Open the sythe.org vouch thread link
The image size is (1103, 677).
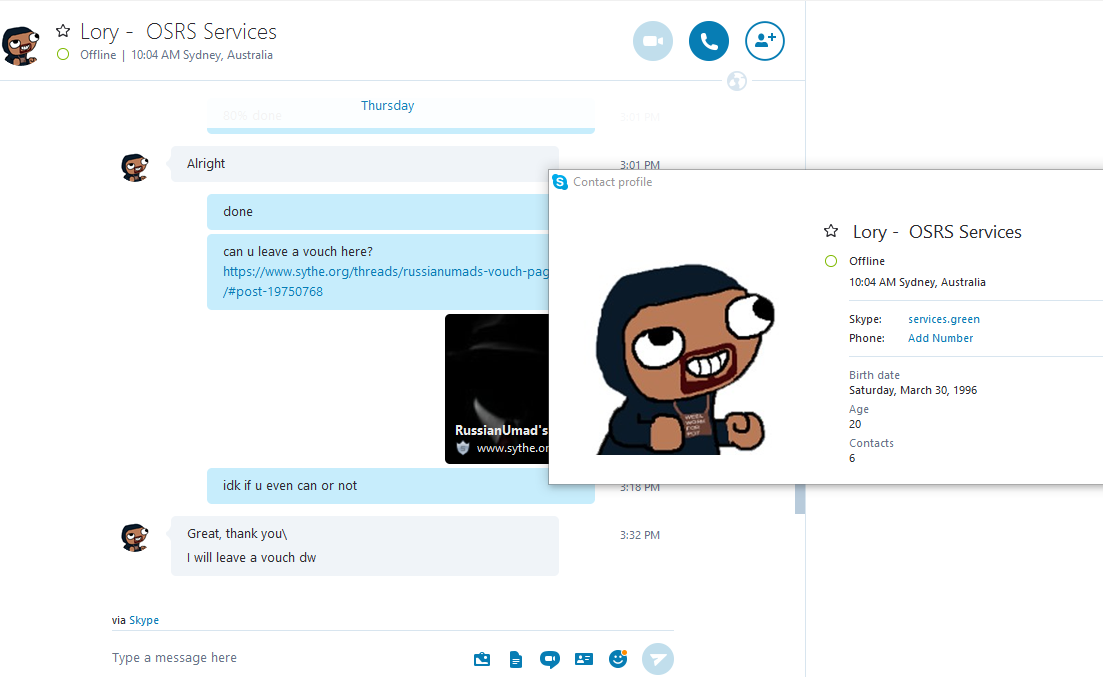point(385,281)
